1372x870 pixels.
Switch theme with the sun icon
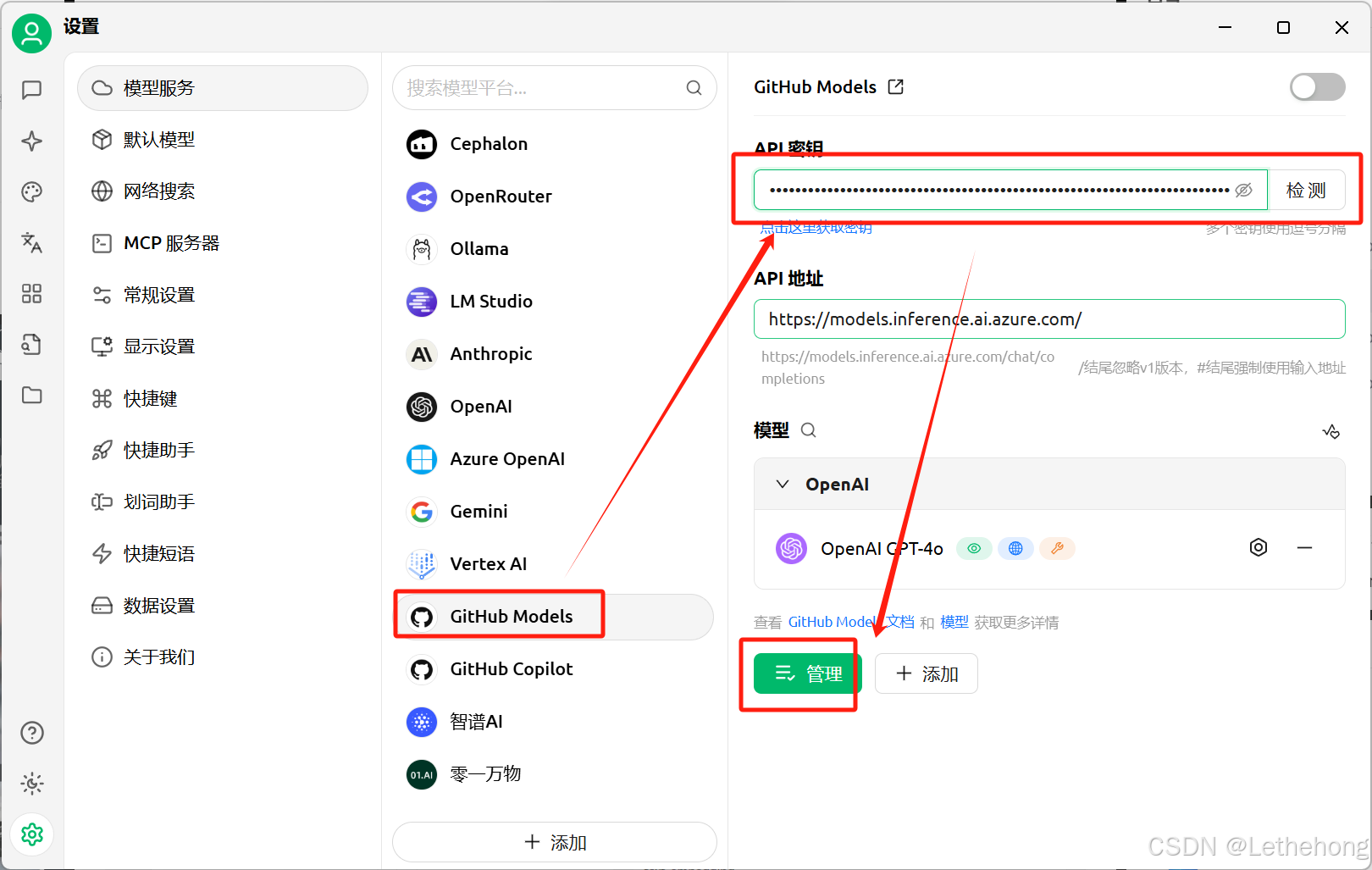click(x=32, y=784)
